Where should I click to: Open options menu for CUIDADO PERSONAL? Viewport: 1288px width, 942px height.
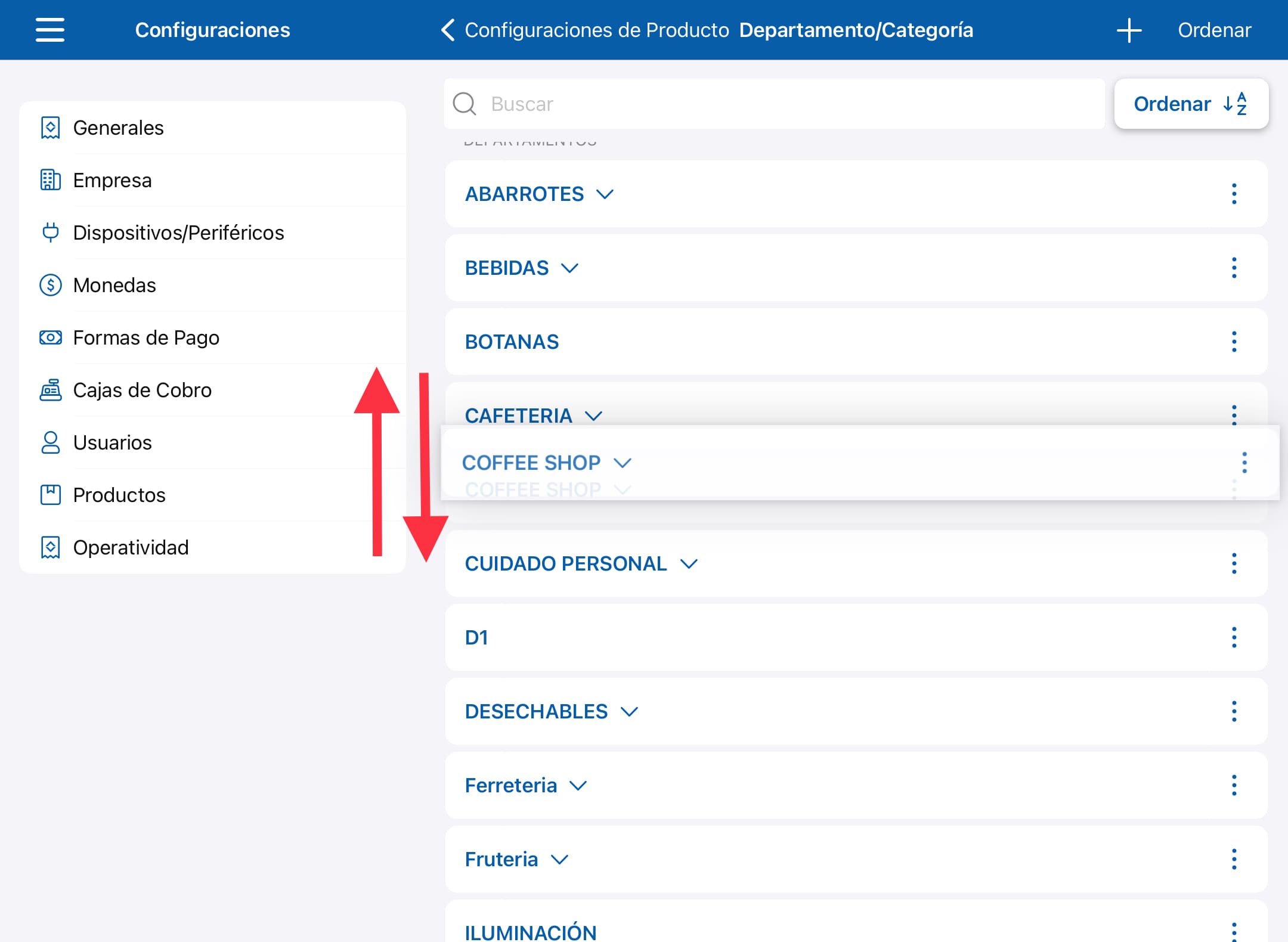[x=1234, y=563]
